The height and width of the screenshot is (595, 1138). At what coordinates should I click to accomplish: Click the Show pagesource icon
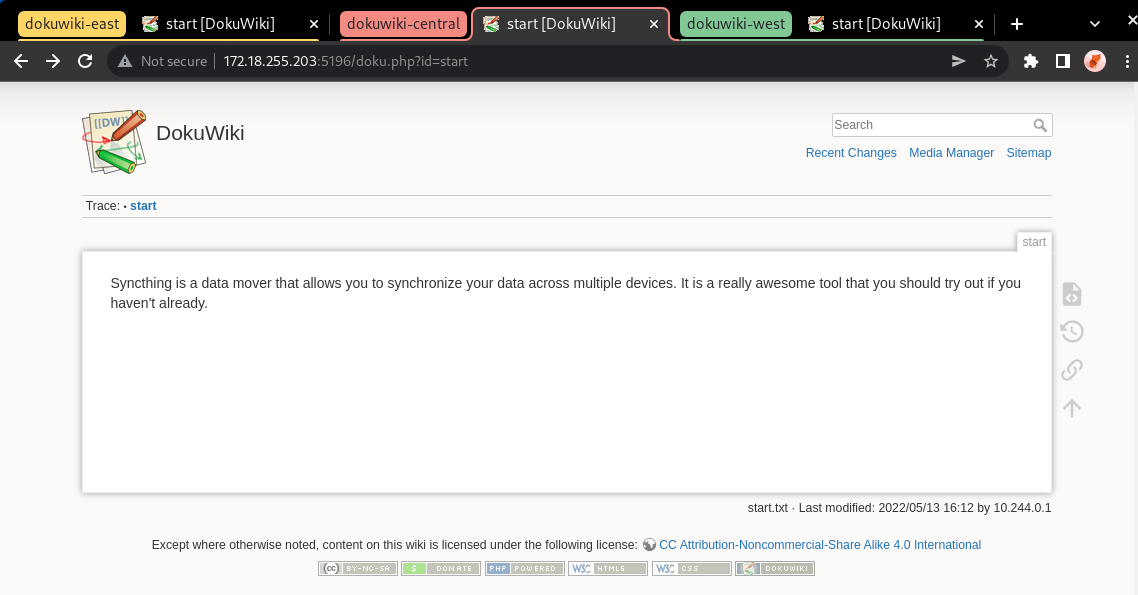1071,294
